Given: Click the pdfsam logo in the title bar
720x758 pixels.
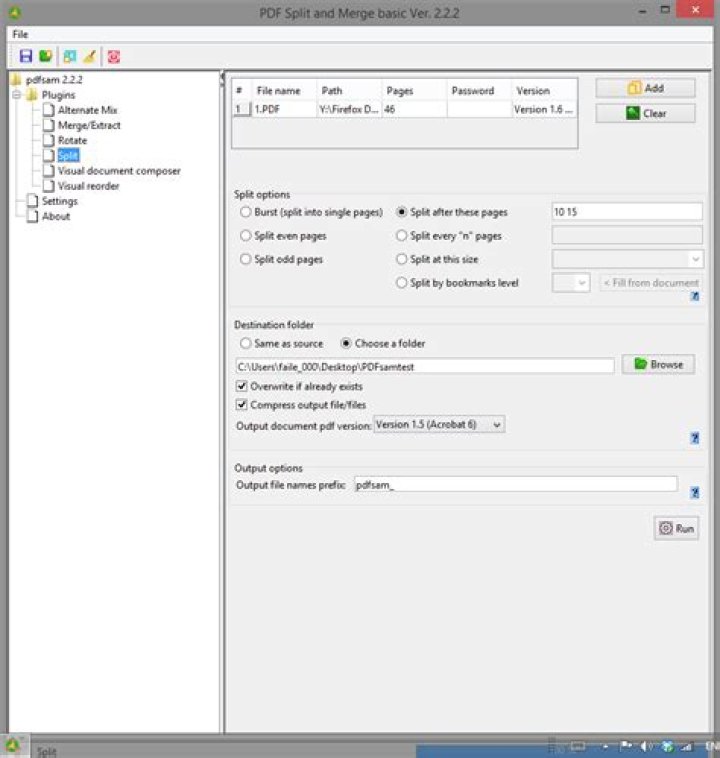Looking at the screenshot, I should point(15,12).
